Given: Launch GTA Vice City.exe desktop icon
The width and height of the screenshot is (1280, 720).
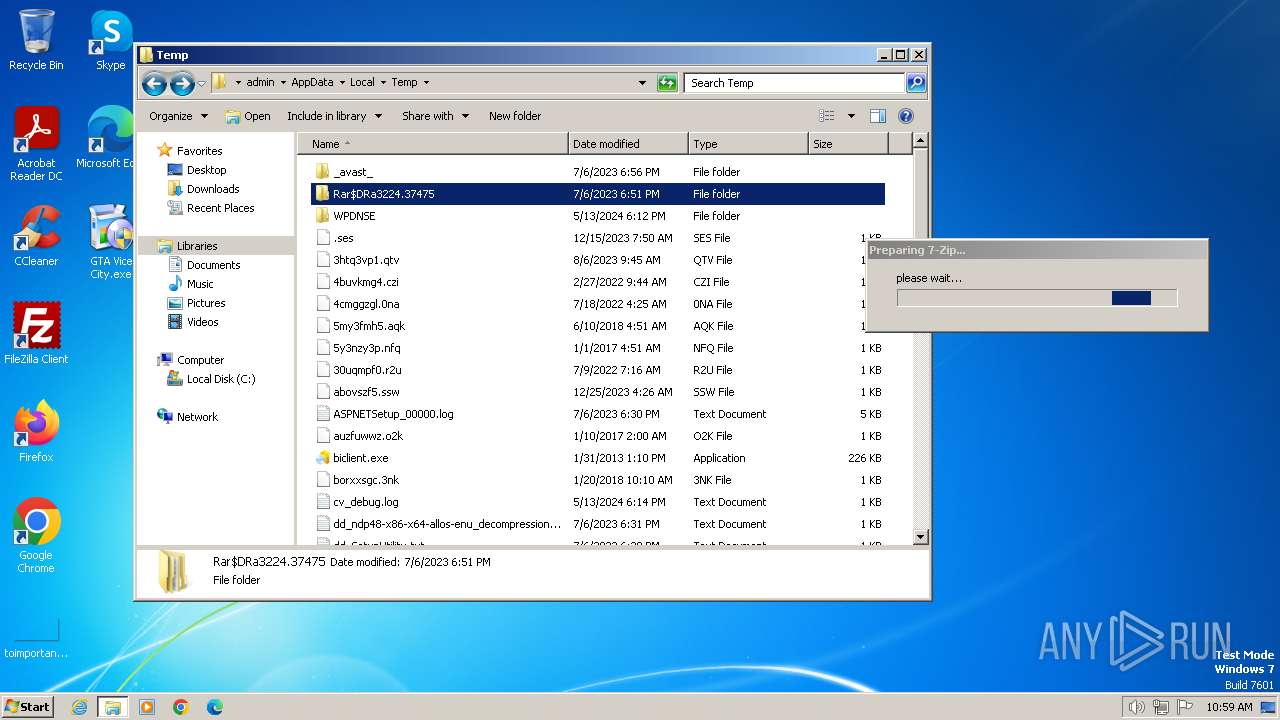Looking at the screenshot, I should click(110, 242).
